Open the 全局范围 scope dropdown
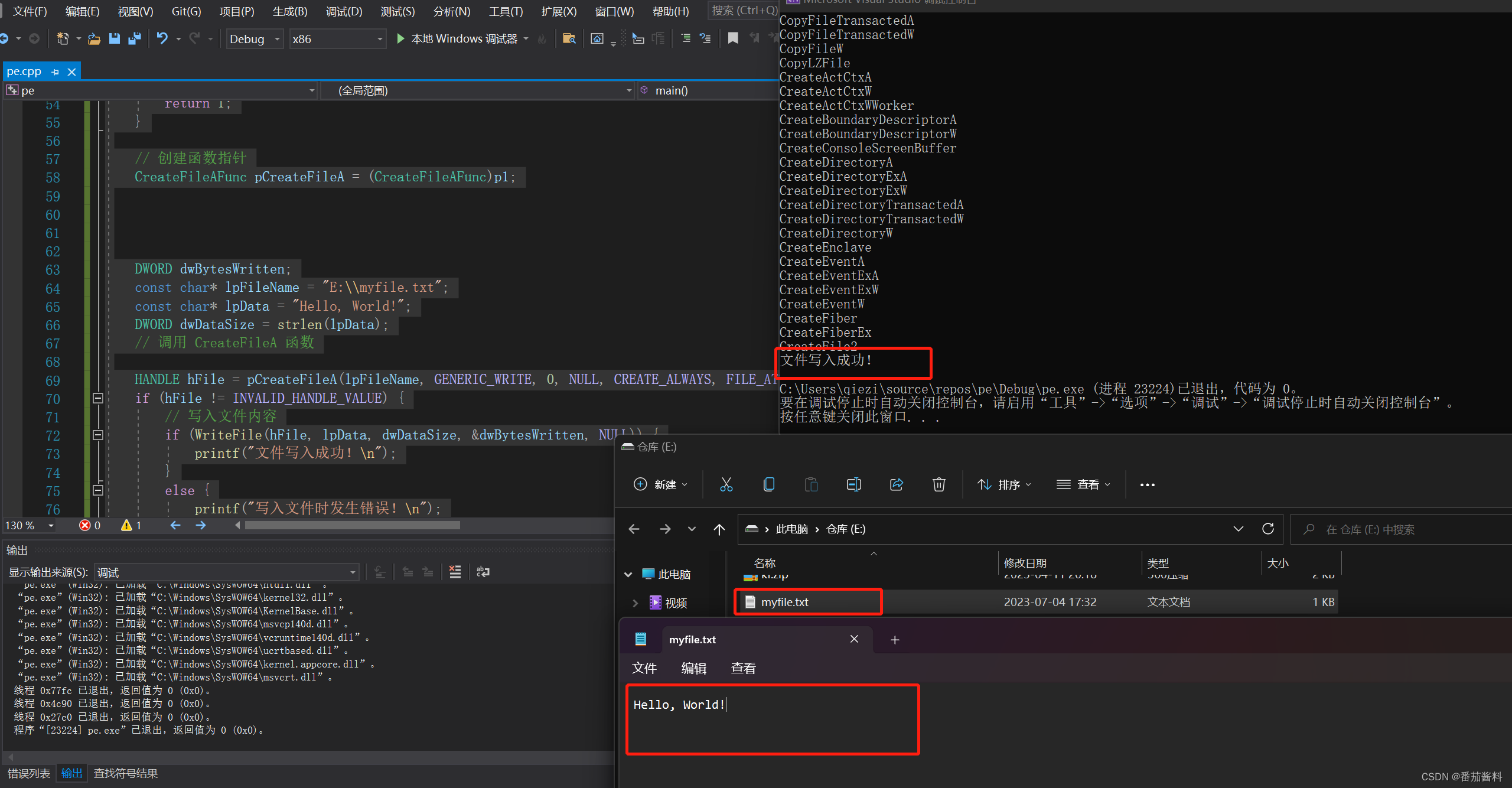The image size is (1512, 788). coord(478,90)
